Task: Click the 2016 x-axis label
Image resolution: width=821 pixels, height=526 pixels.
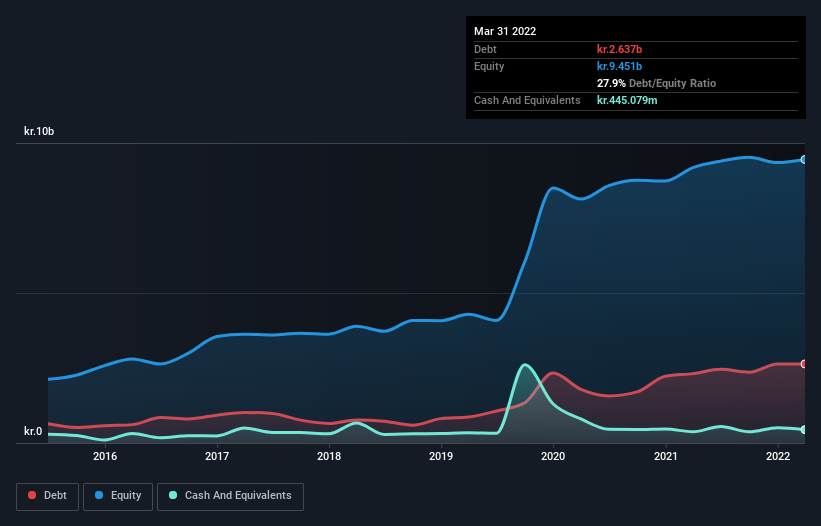Action: coord(105,456)
